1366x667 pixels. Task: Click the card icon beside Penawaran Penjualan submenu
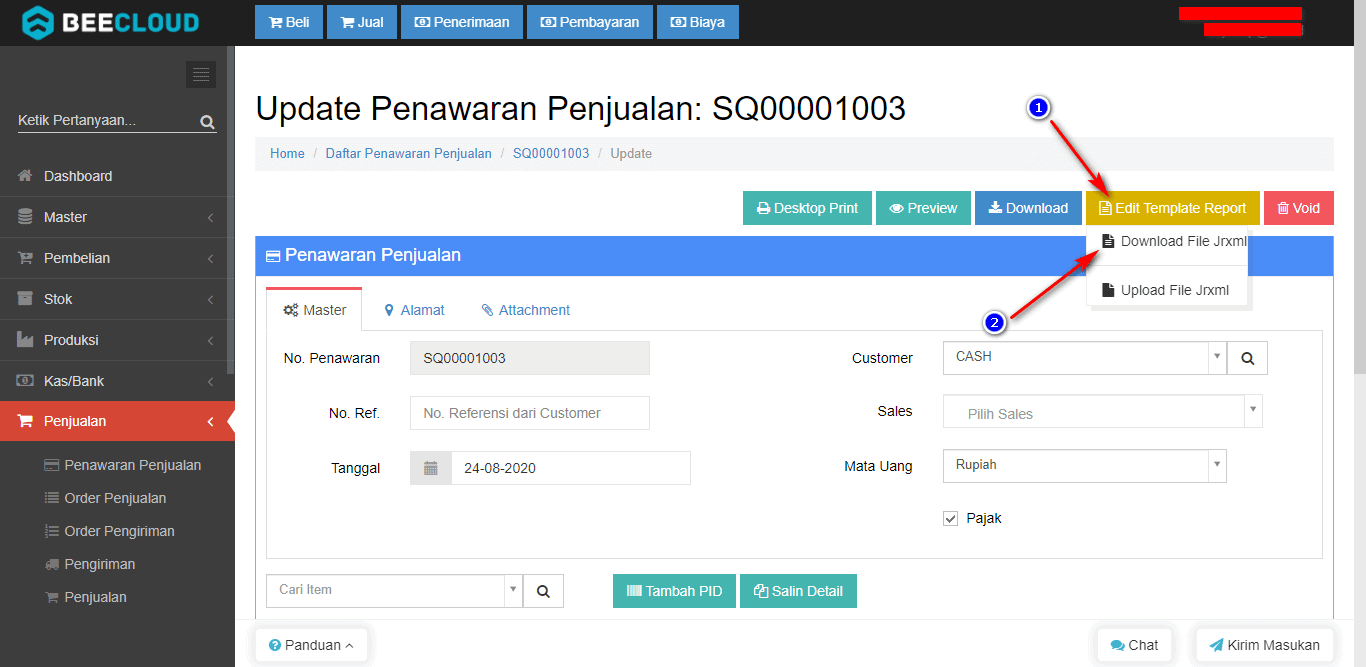pyautogui.click(x=52, y=465)
